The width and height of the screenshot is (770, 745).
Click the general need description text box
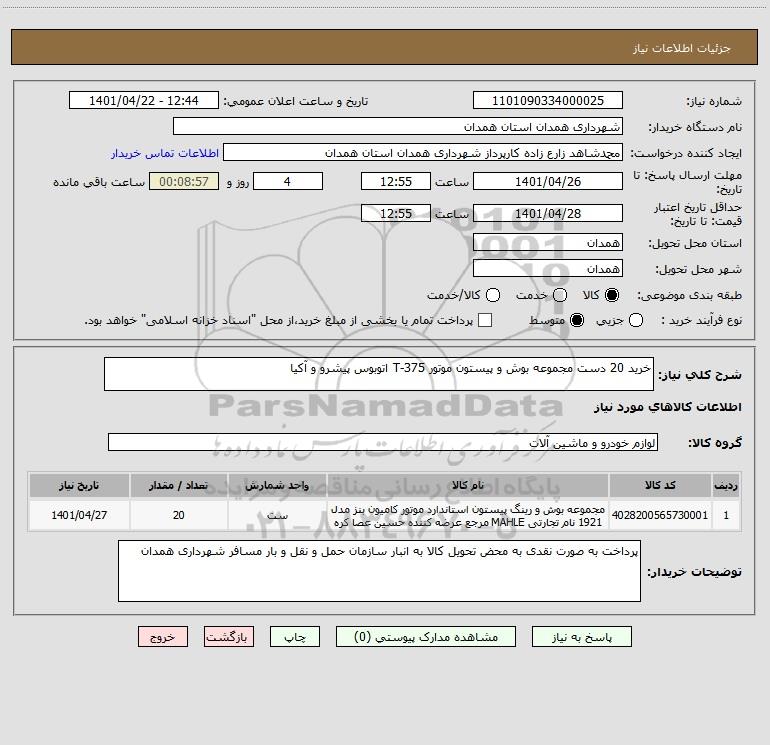tap(379, 374)
